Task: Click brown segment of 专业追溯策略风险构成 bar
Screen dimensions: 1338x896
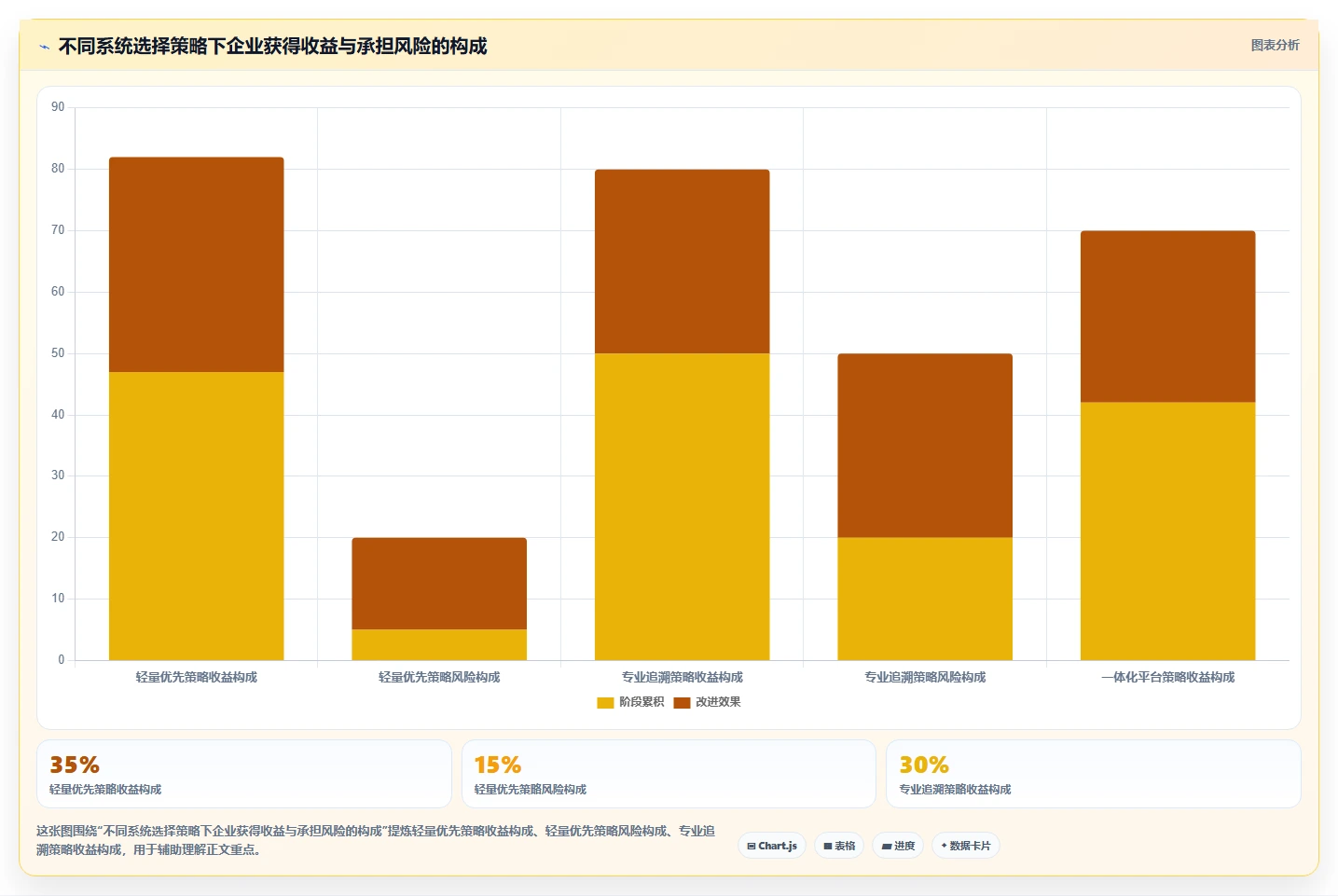Action: pyautogui.click(x=925, y=446)
